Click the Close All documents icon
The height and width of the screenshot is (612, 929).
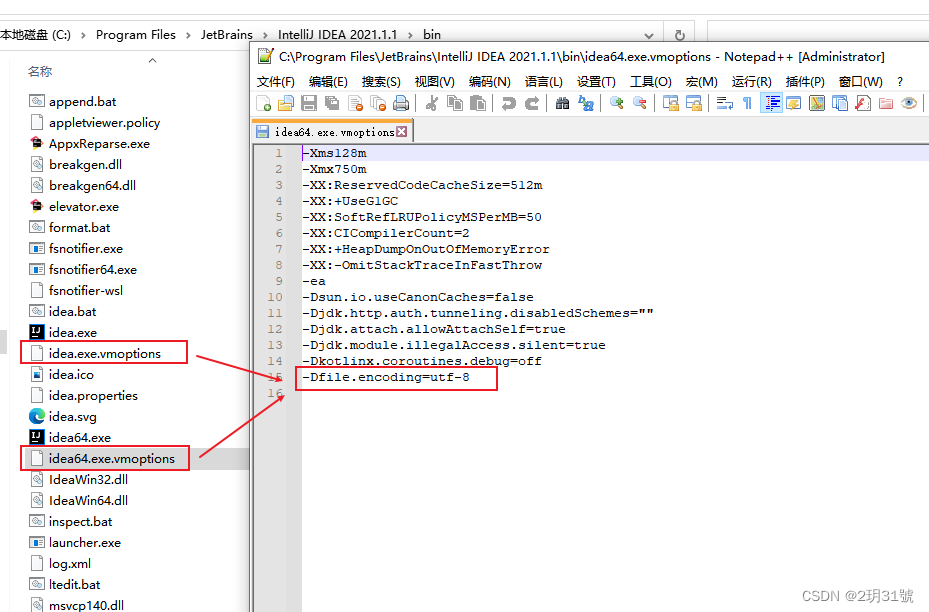pyautogui.click(x=378, y=104)
